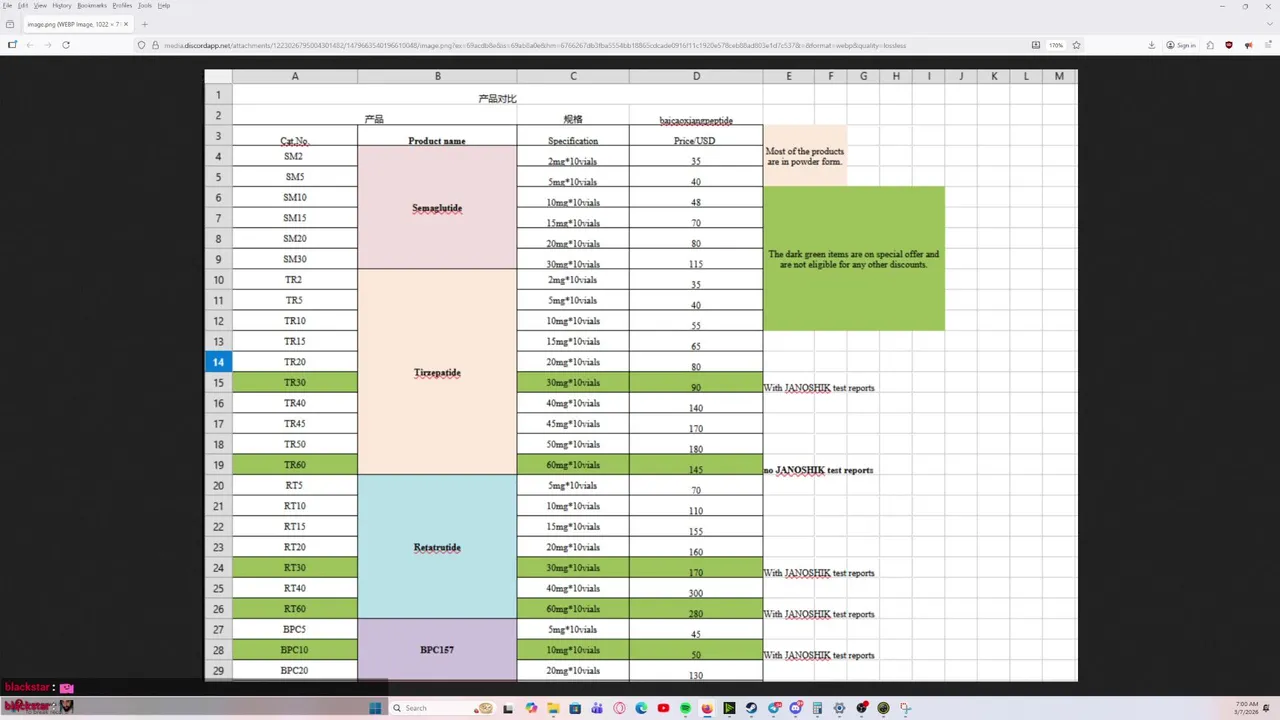The width and height of the screenshot is (1280, 720).
Task: Click the 45mg*10vials specification cell
Action: click(x=573, y=424)
